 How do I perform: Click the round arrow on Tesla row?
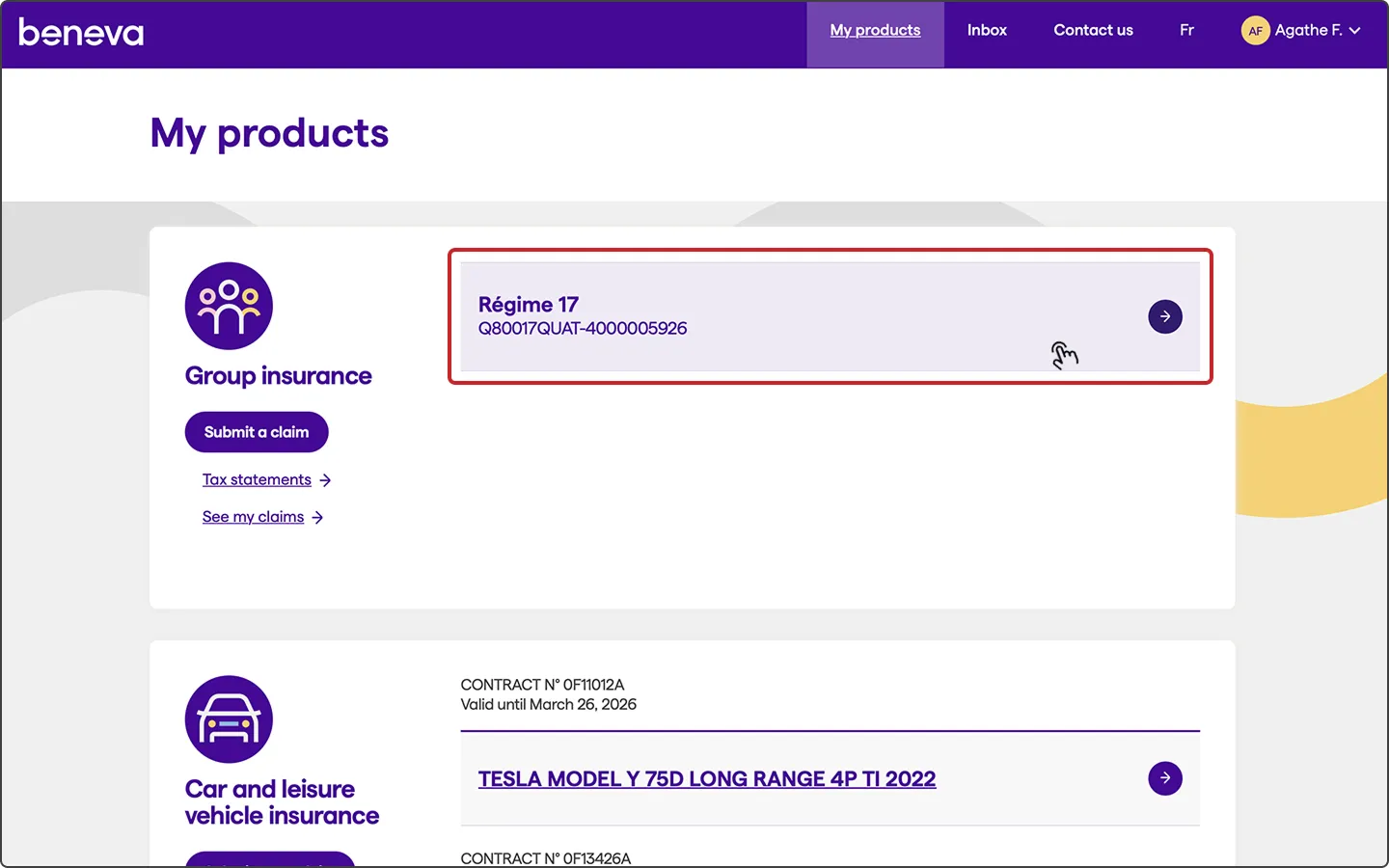click(x=1165, y=778)
